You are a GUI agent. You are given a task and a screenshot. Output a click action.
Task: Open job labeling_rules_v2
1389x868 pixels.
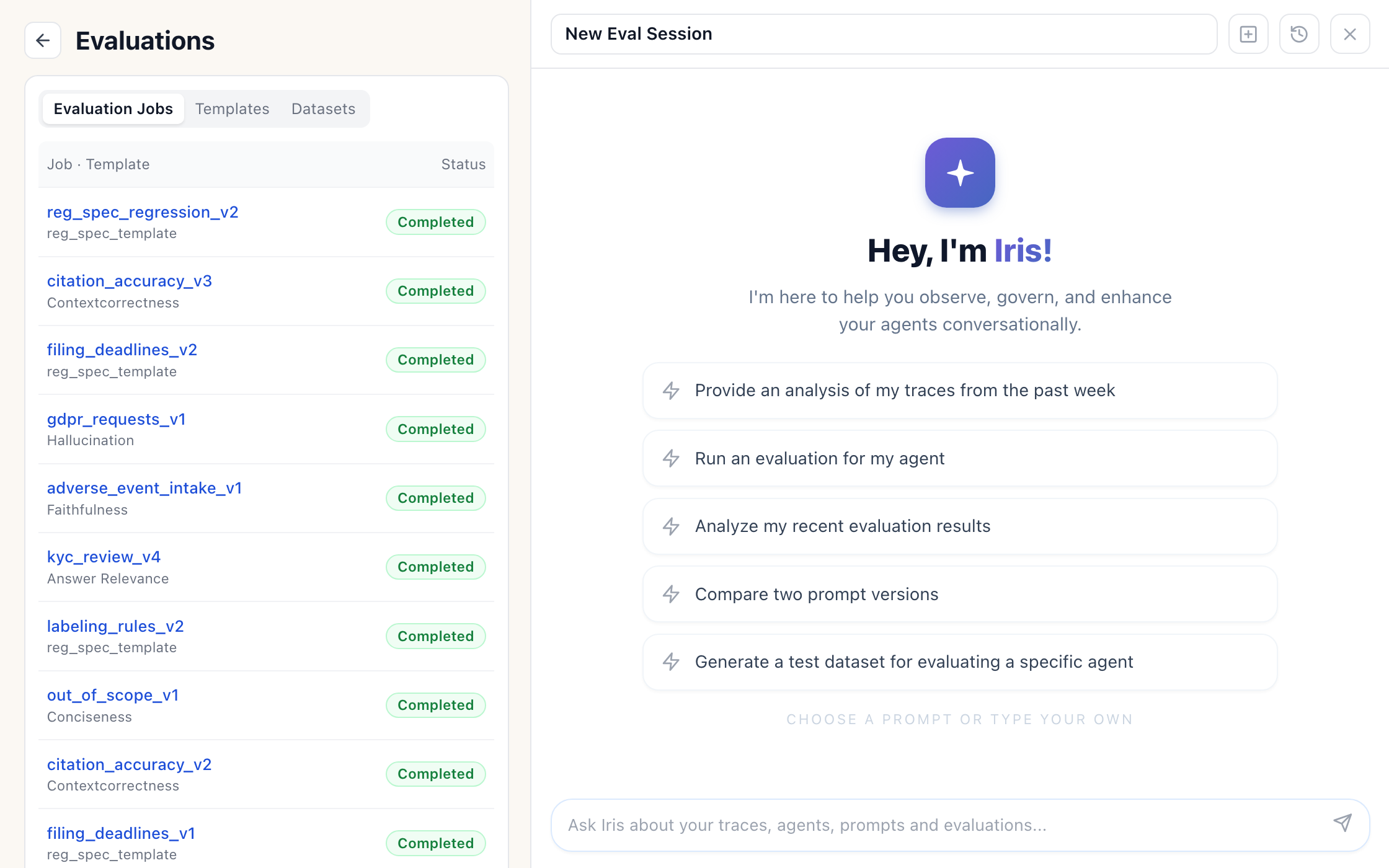coord(115,626)
